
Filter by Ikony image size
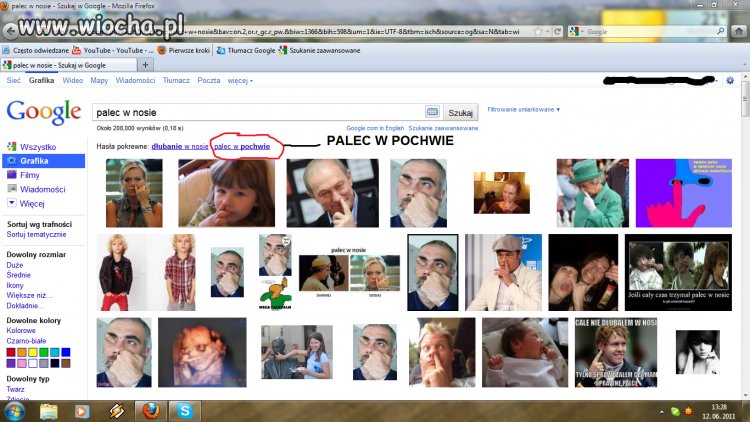15,286
